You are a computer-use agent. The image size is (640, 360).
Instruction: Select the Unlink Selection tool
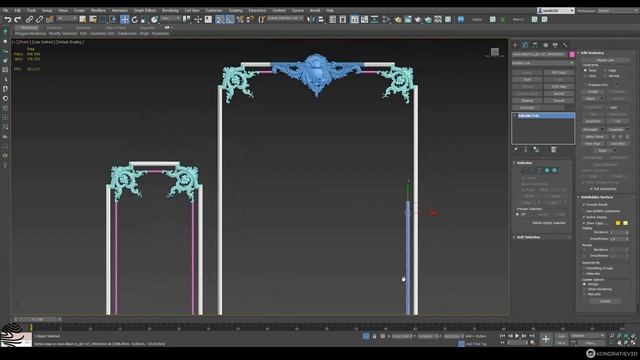(x=39, y=19)
